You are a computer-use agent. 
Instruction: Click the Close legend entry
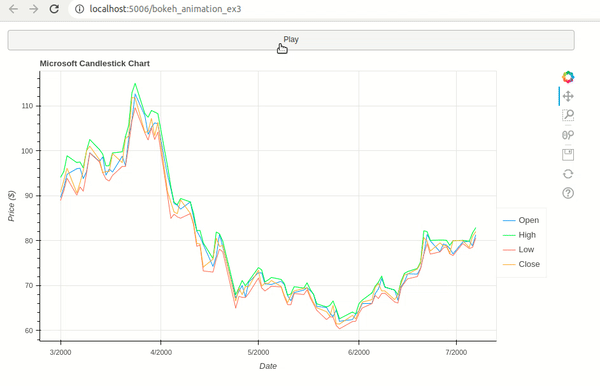pyautogui.click(x=521, y=264)
